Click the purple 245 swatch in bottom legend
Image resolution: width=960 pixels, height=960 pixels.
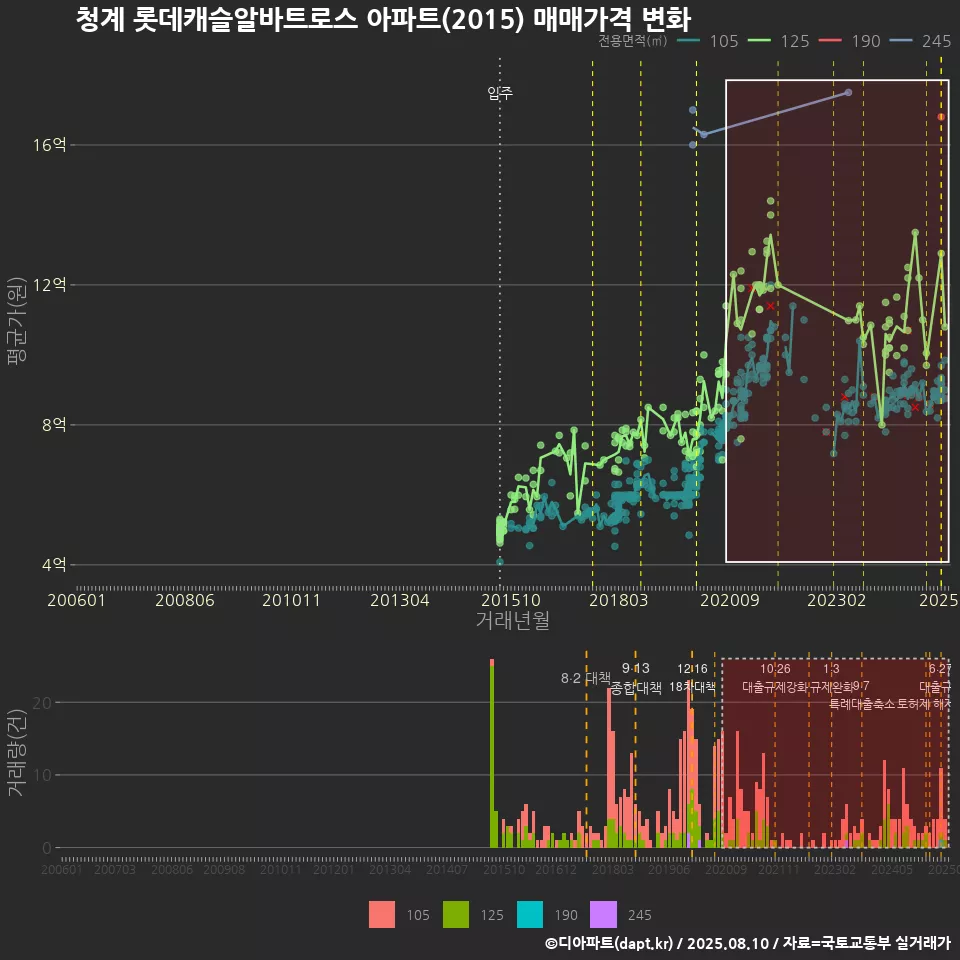click(603, 915)
